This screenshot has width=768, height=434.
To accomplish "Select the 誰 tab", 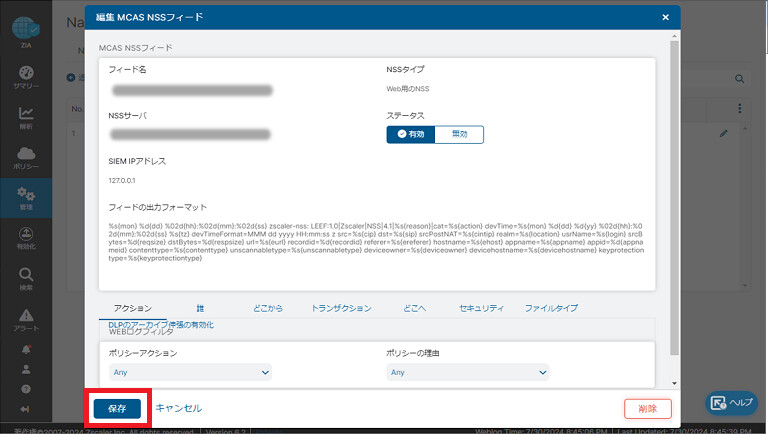I will click(x=200, y=308).
